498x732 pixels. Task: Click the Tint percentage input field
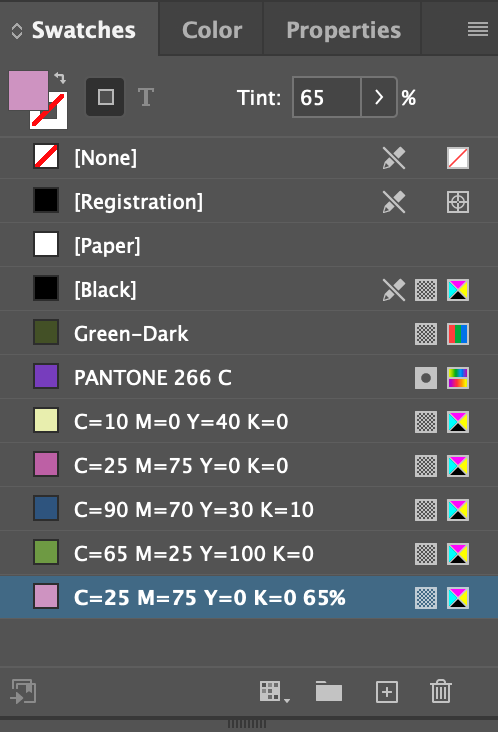pyautogui.click(x=327, y=97)
